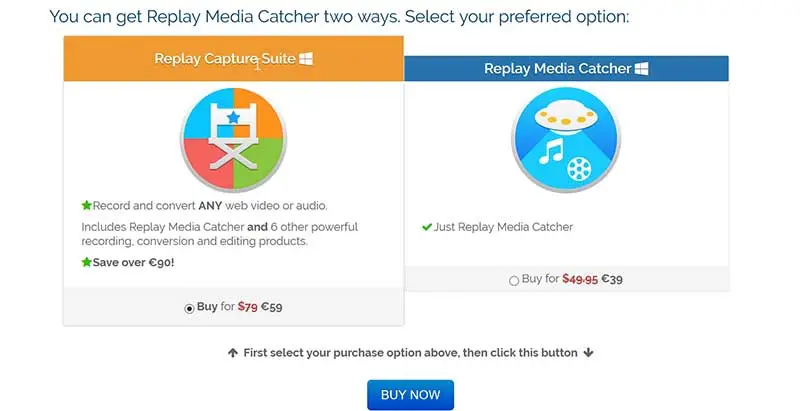Image resolution: width=800 pixels, height=411 pixels.
Task: Click green checkmark before 'Just Replay Media Catcher'
Action: point(426,227)
